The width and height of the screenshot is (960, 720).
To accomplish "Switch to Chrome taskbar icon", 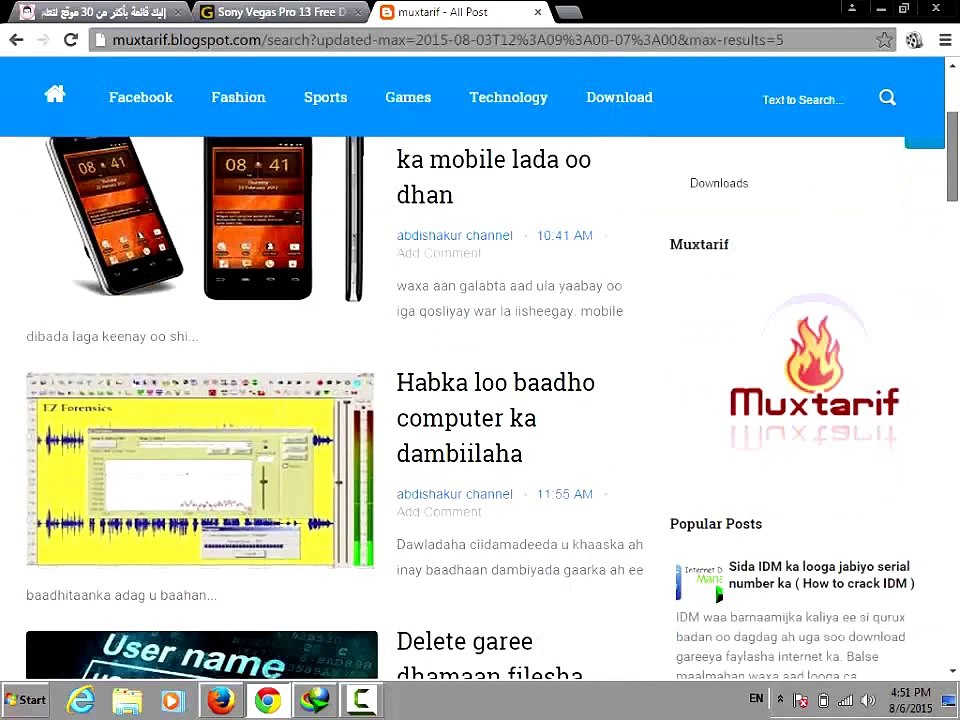I will 268,700.
